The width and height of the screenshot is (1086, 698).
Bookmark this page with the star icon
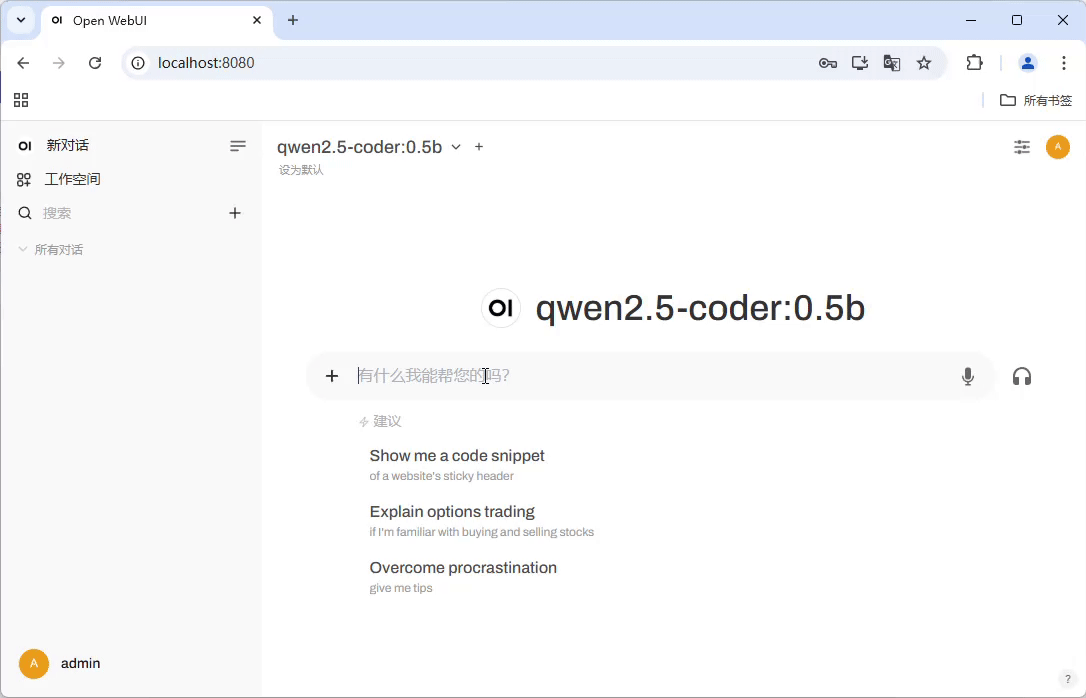[924, 63]
